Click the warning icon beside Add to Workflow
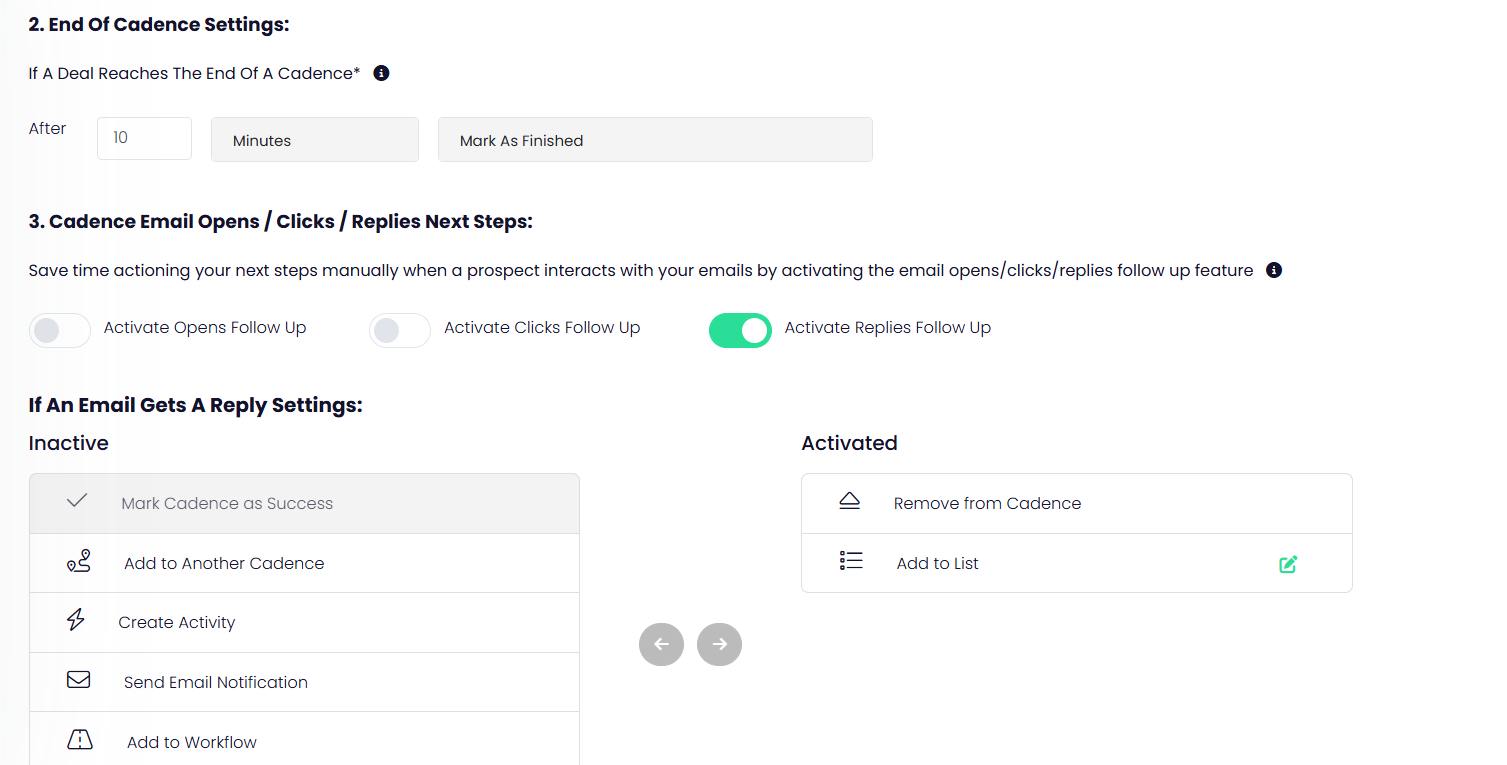The image size is (1507, 765). (79, 740)
